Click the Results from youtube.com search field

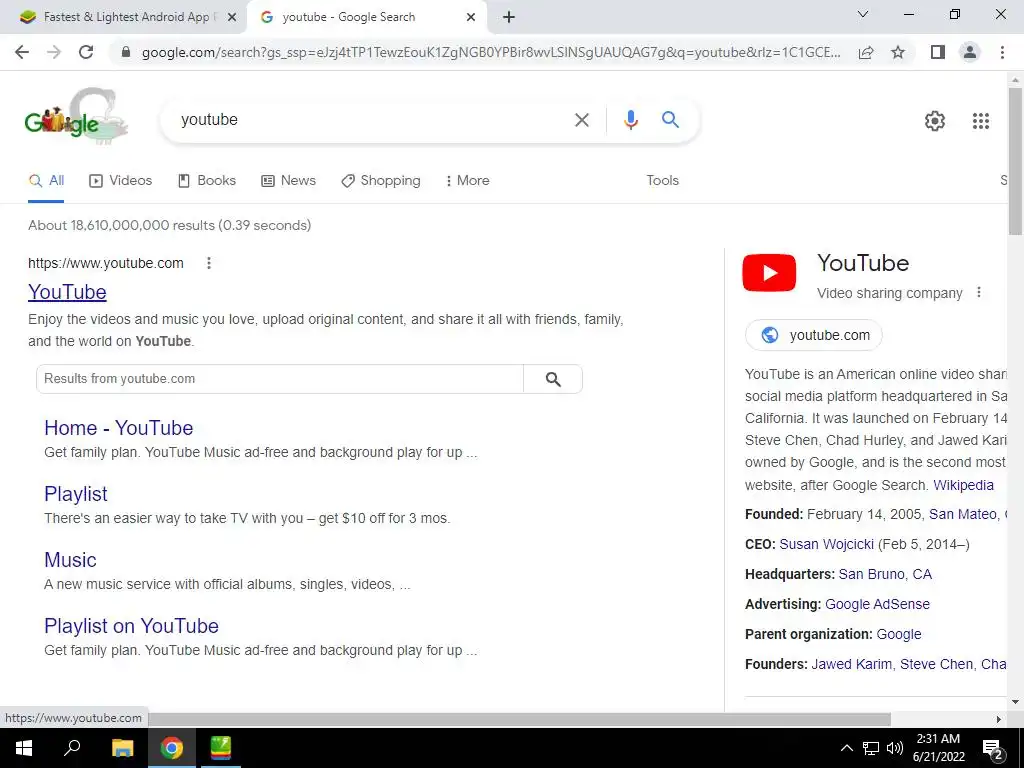280,379
